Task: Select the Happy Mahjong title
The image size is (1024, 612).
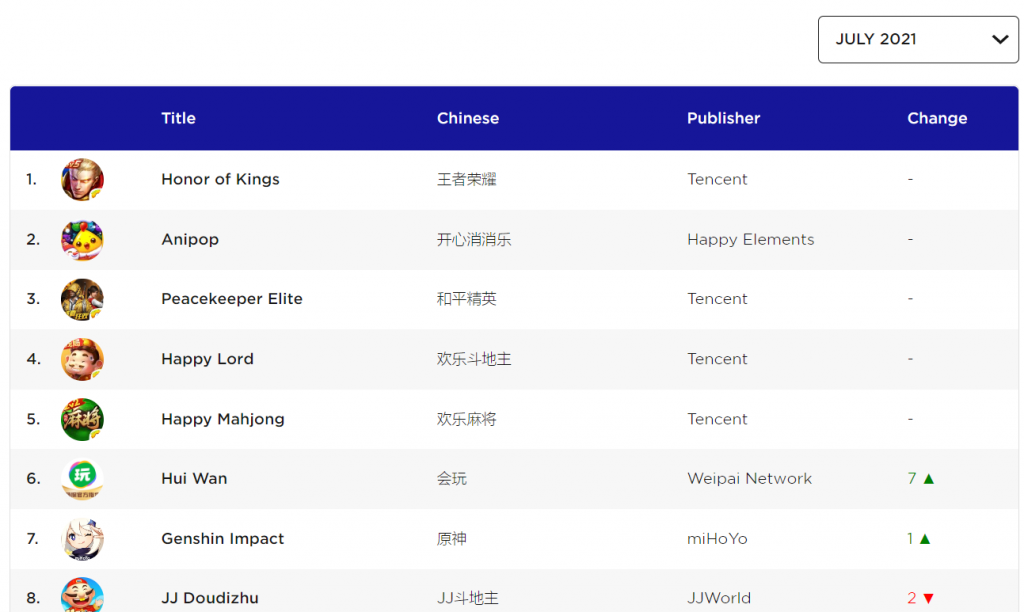Action: (x=223, y=419)
